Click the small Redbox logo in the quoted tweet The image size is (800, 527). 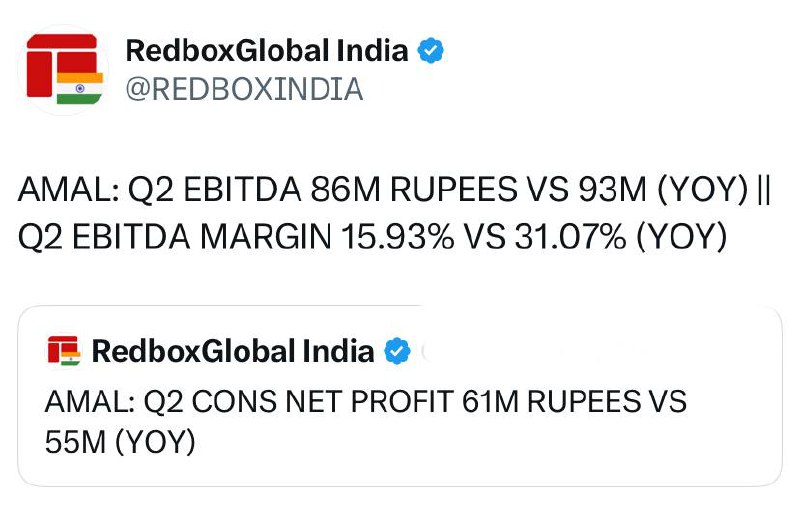pyautogui.click(x=63, y=351)
